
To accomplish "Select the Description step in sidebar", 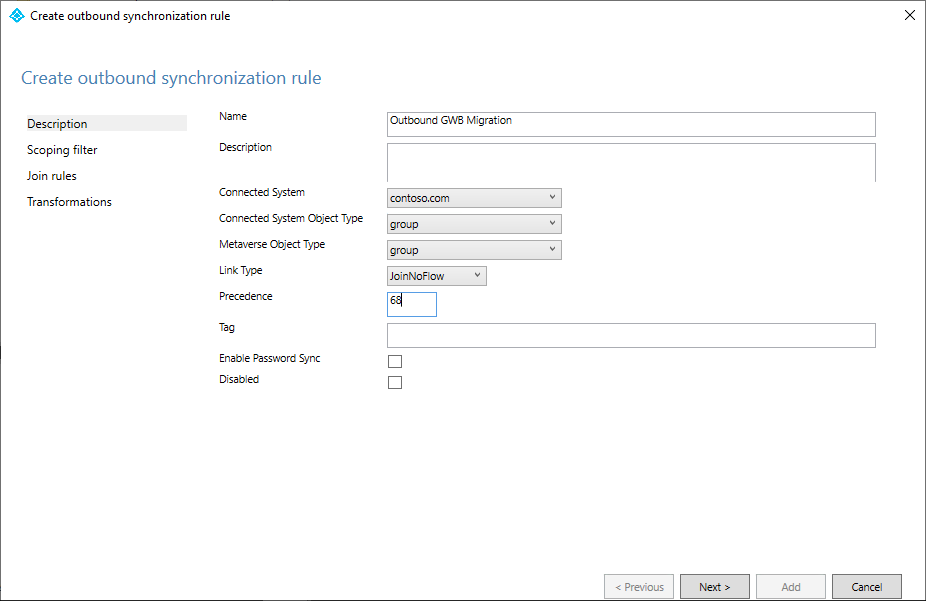I will 106,123.
